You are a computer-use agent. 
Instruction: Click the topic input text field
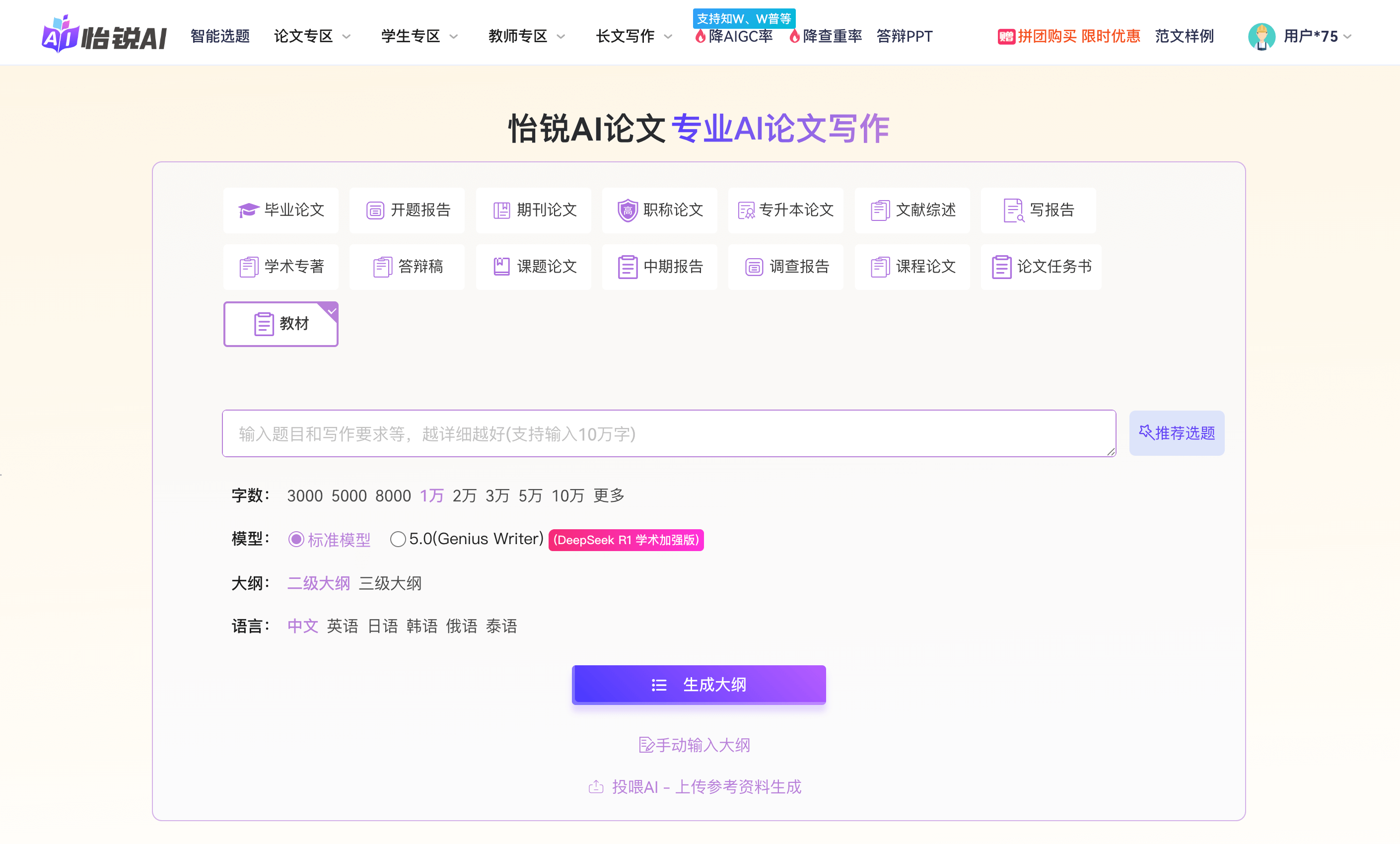(x=668, y=433)
